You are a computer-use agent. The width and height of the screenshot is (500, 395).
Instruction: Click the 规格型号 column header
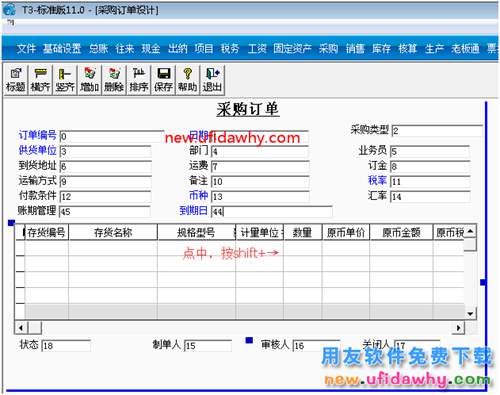tap(196, 232)
